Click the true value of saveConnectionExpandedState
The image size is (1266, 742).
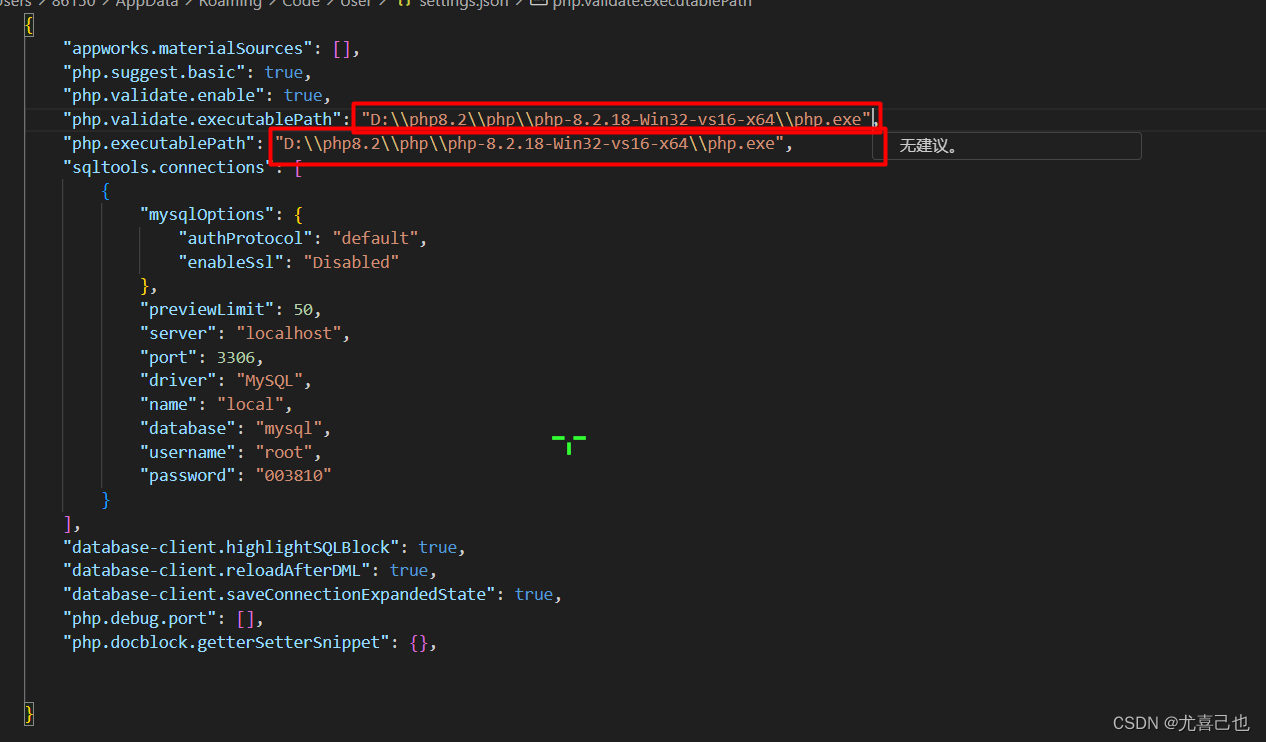click(x=534, y=594)
